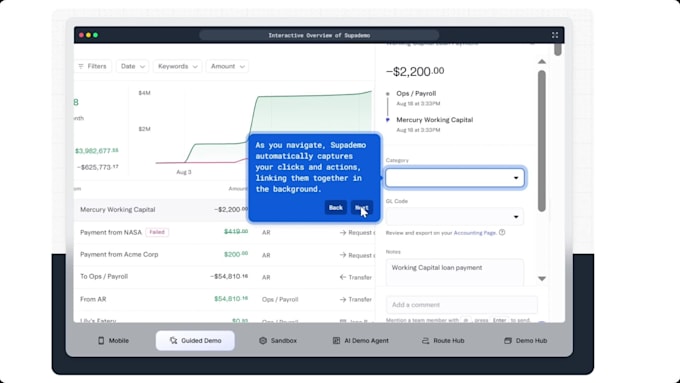
Task: Click the fullscreen expand icon in title bar
Action: (555, 35)
